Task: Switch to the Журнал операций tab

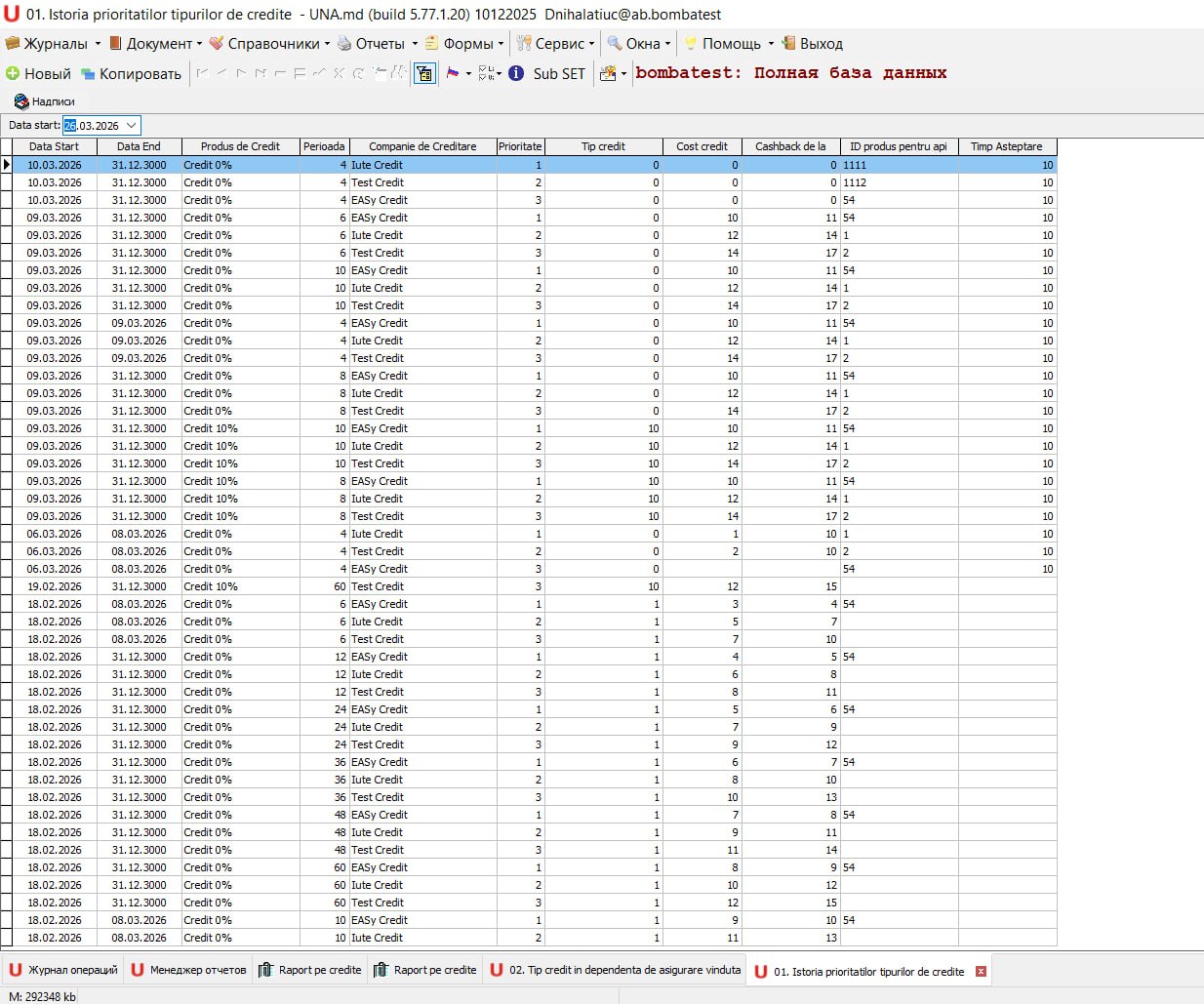Action: pos(63,970)
